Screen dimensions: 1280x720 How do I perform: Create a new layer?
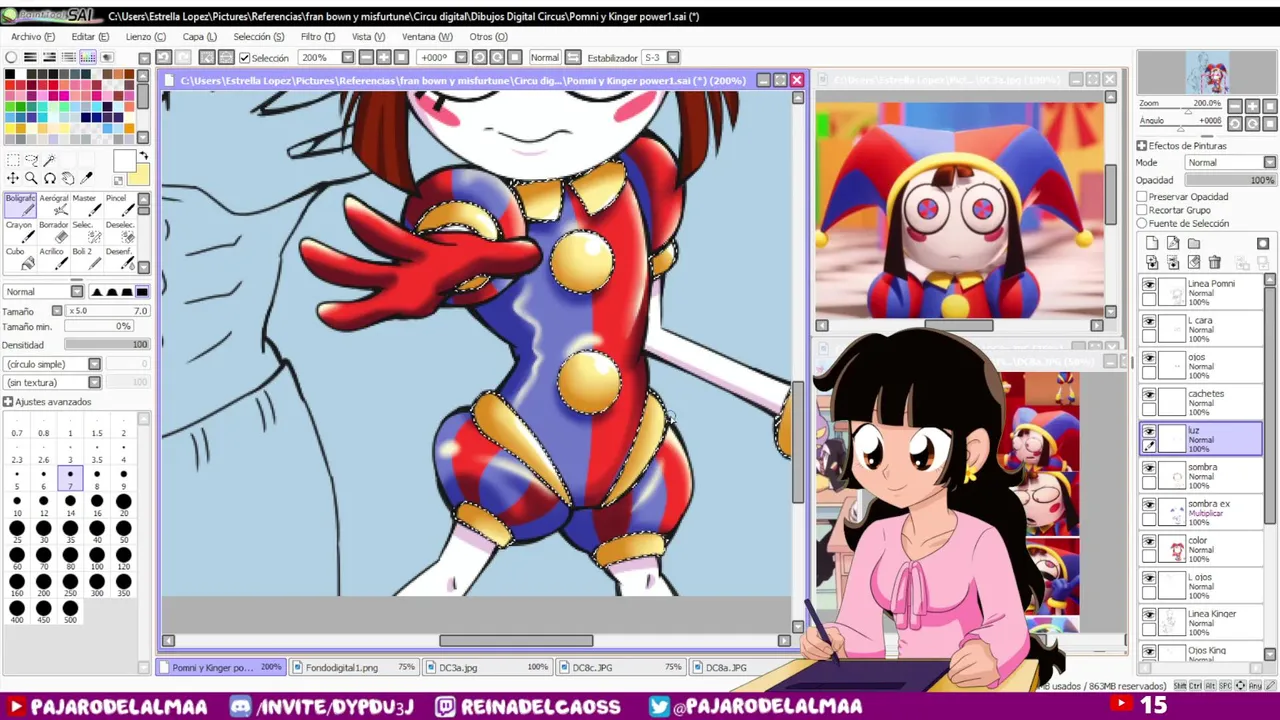(1152, 243)
